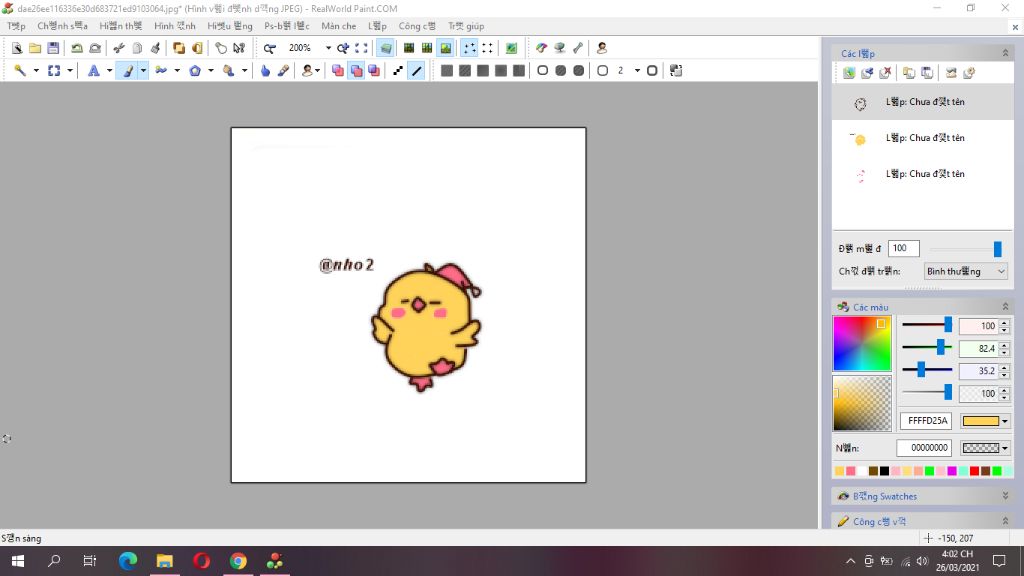Click the zoom out magnifier icon
The image size is (1024, 576).
269,48
